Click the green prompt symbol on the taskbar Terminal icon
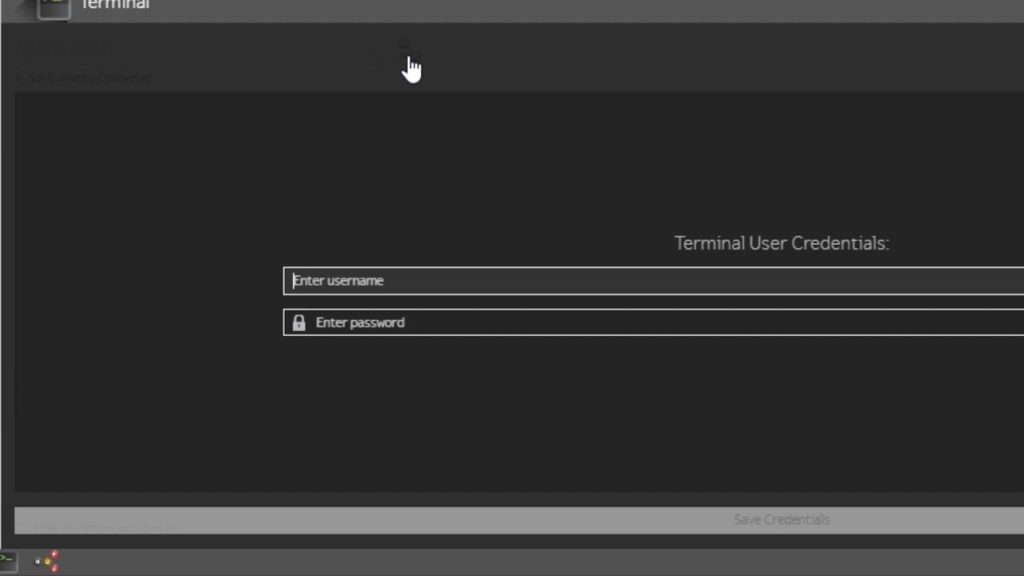This screenshot has height=576, width=1024. click(x=4, y=556)
